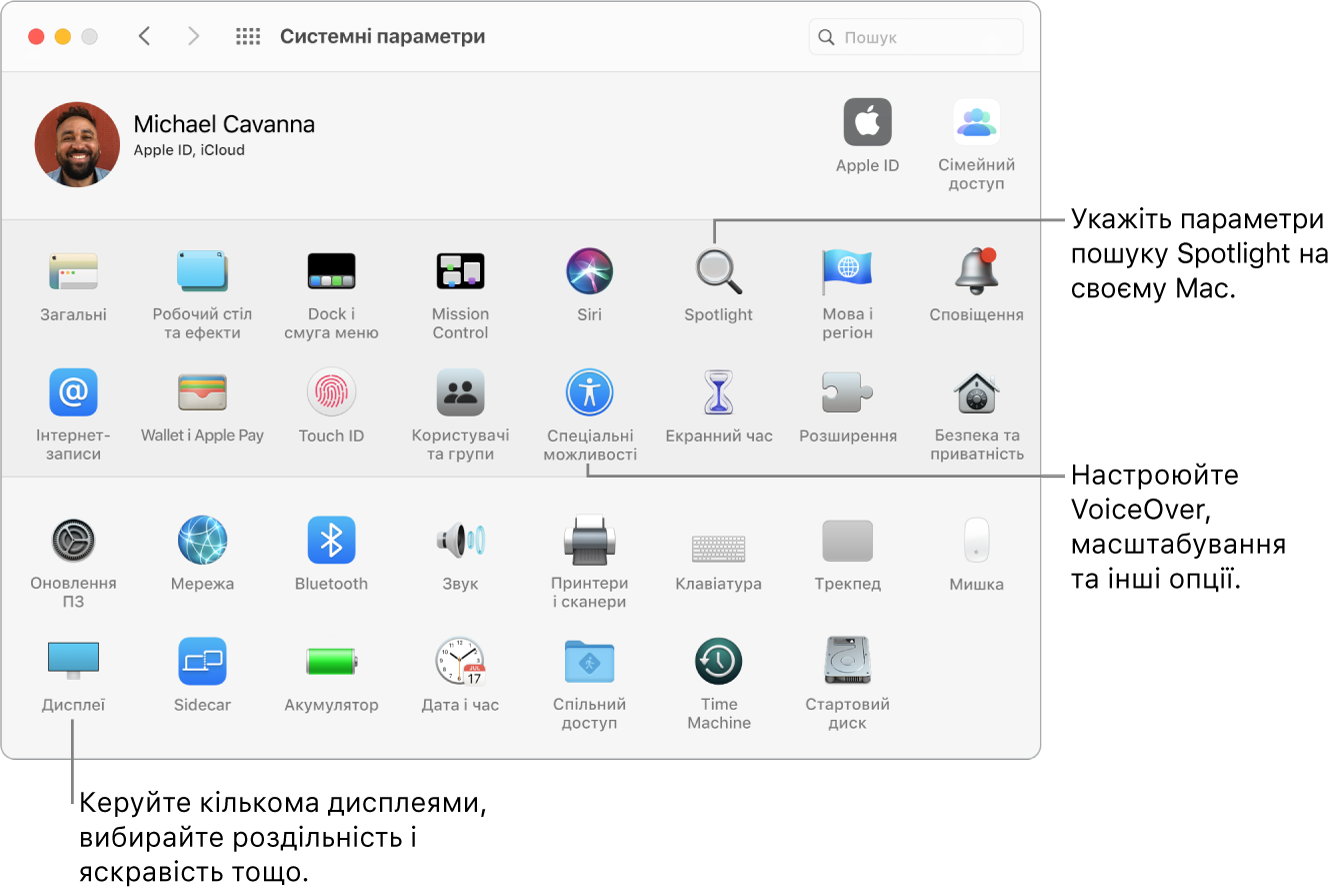Screen dimensions: 1338x894
Task: Focus the Пошук search field
Action: [x=916, y=37]
